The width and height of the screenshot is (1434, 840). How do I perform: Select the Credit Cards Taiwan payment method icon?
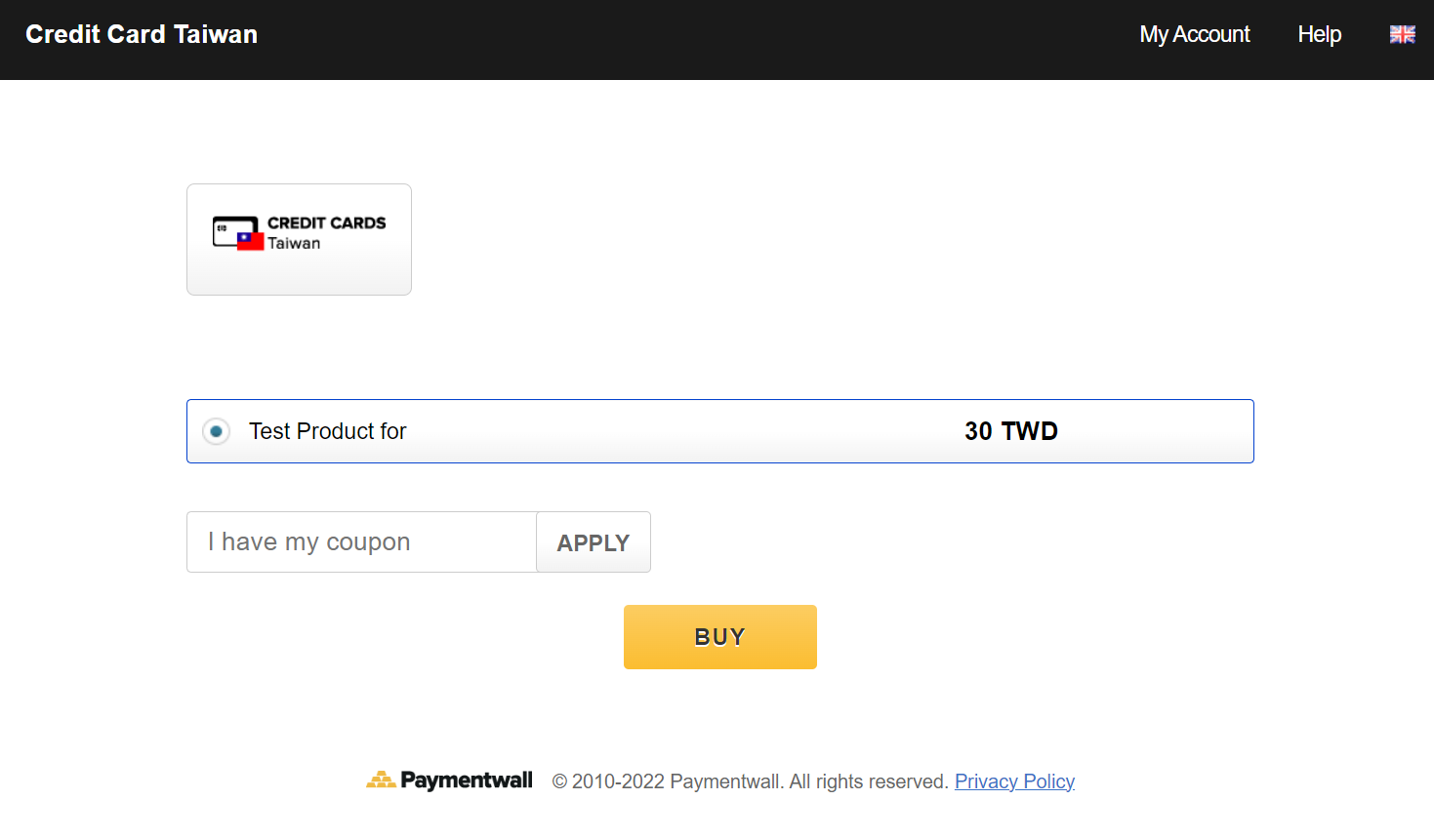pos(299,238)
